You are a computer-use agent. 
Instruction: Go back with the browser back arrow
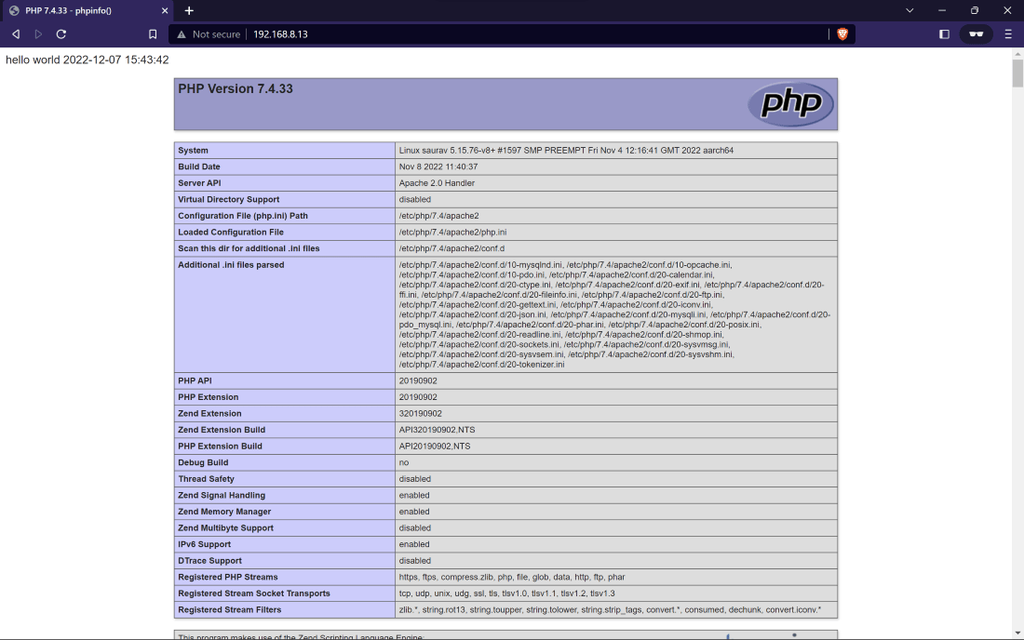coord(16,34)
